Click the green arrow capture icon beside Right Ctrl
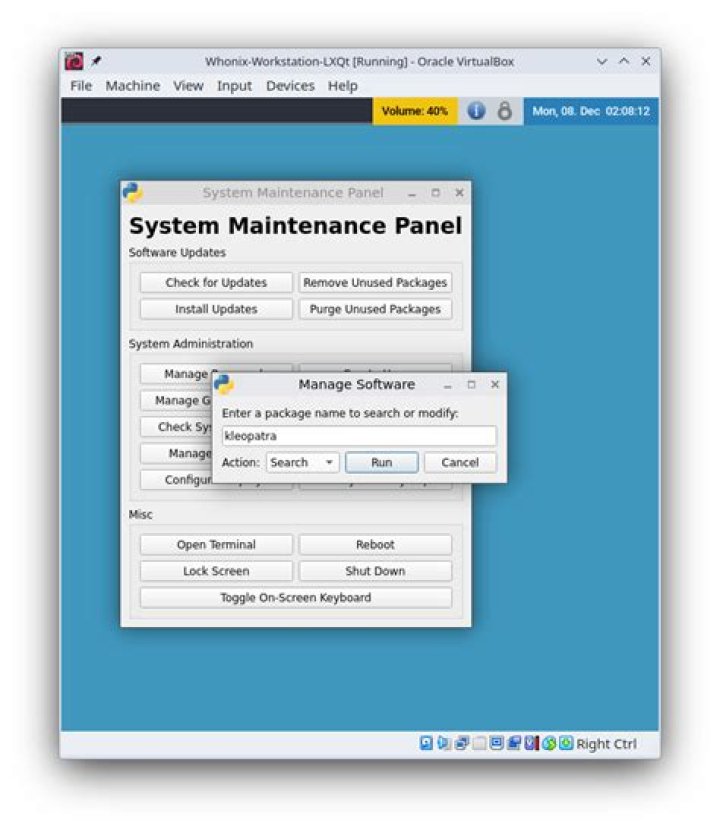 pyautogui.click(x=566, y=743)
